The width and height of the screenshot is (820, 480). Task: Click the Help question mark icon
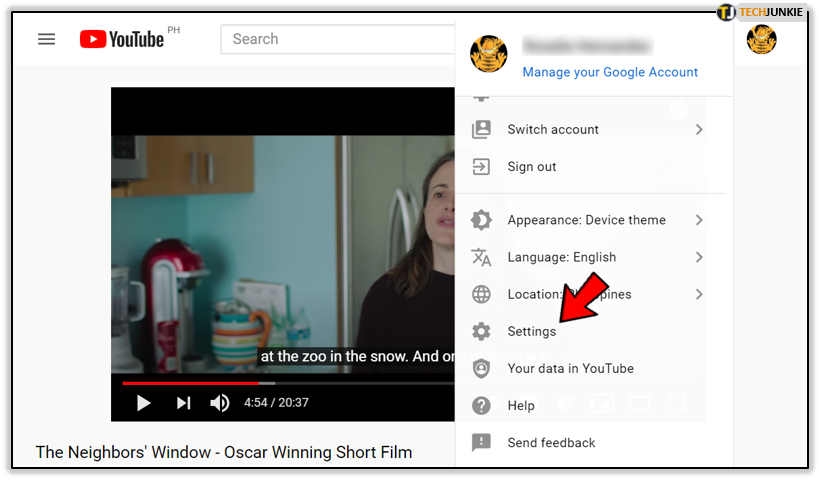pyautogui.click(x=481, y=406)
